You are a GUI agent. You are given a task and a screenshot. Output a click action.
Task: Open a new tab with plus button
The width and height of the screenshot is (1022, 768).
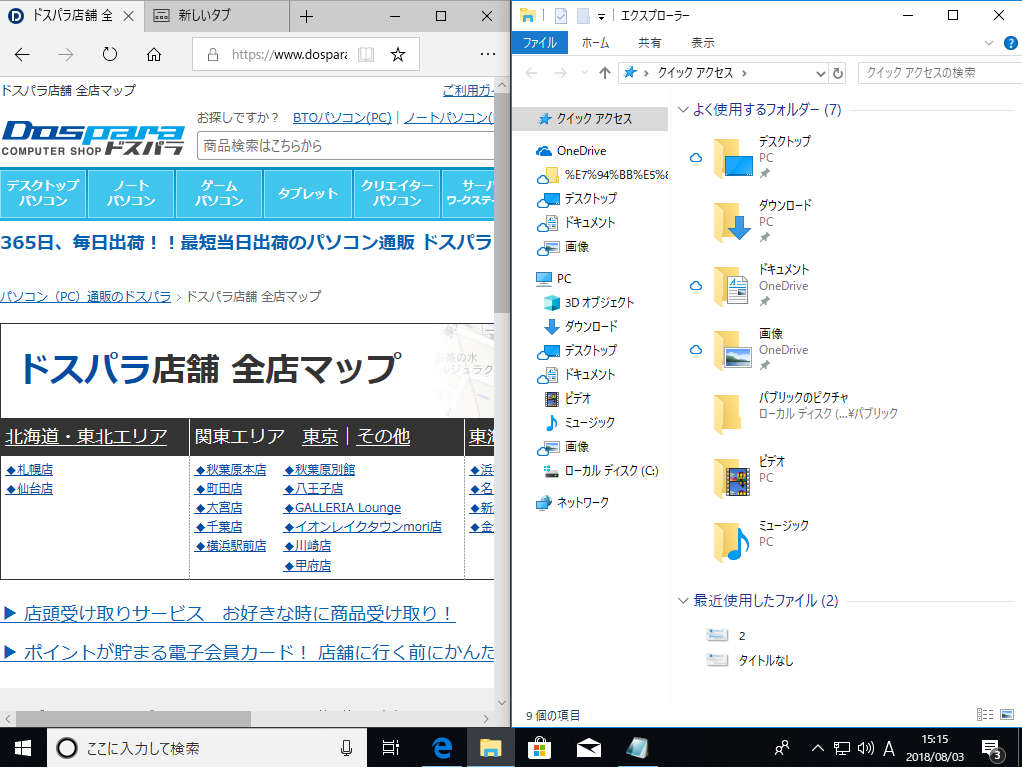(x=306, y=17)
